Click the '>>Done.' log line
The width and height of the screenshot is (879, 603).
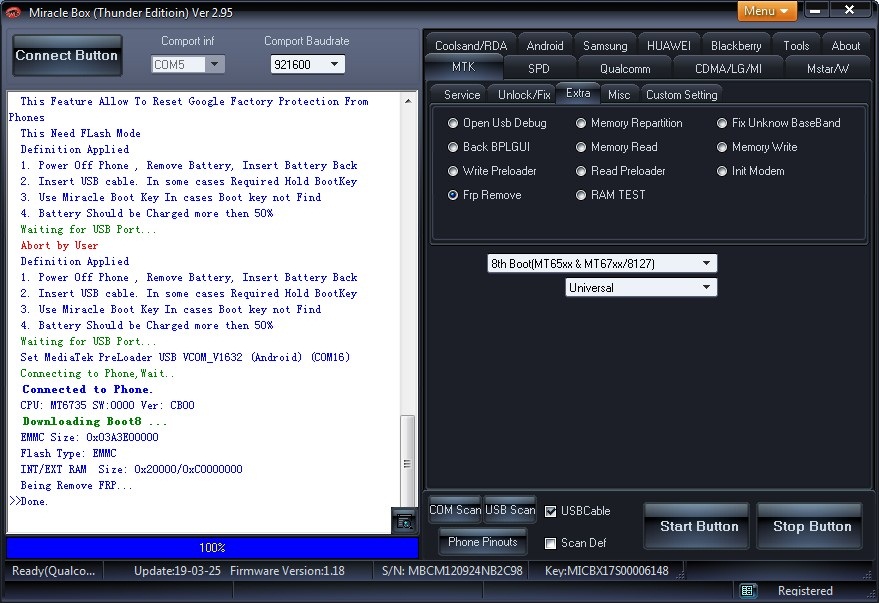[28, 502]
